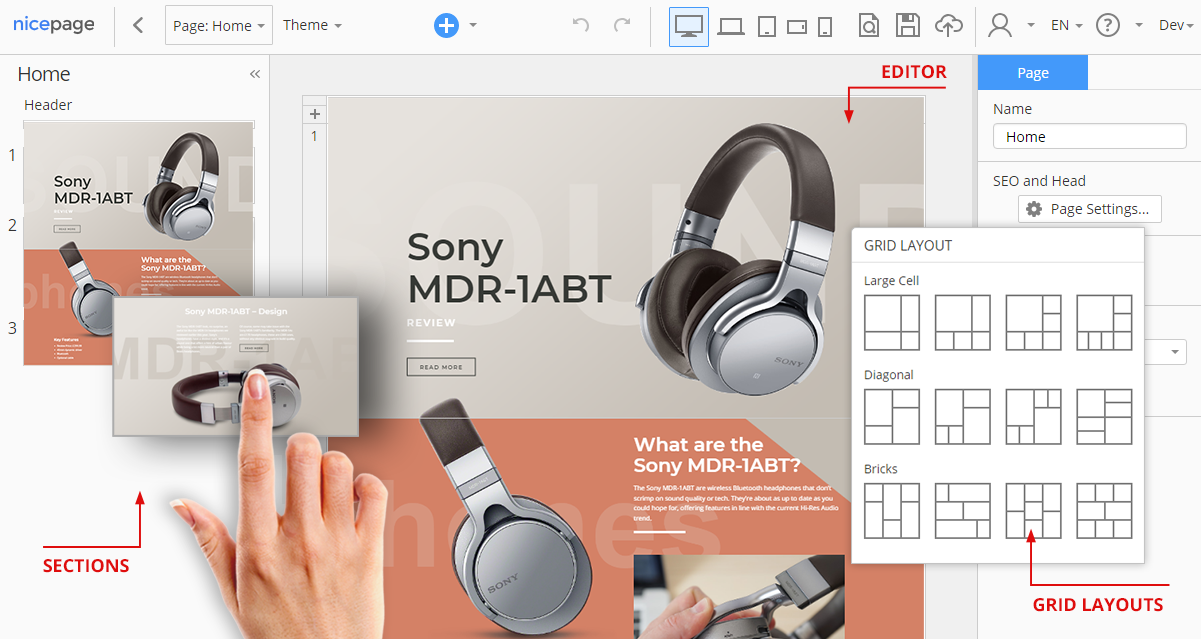
Task: Select the dragged 'Sony MDR-1ABT – Design' section thumbnail
Action: tap(236, 367)
